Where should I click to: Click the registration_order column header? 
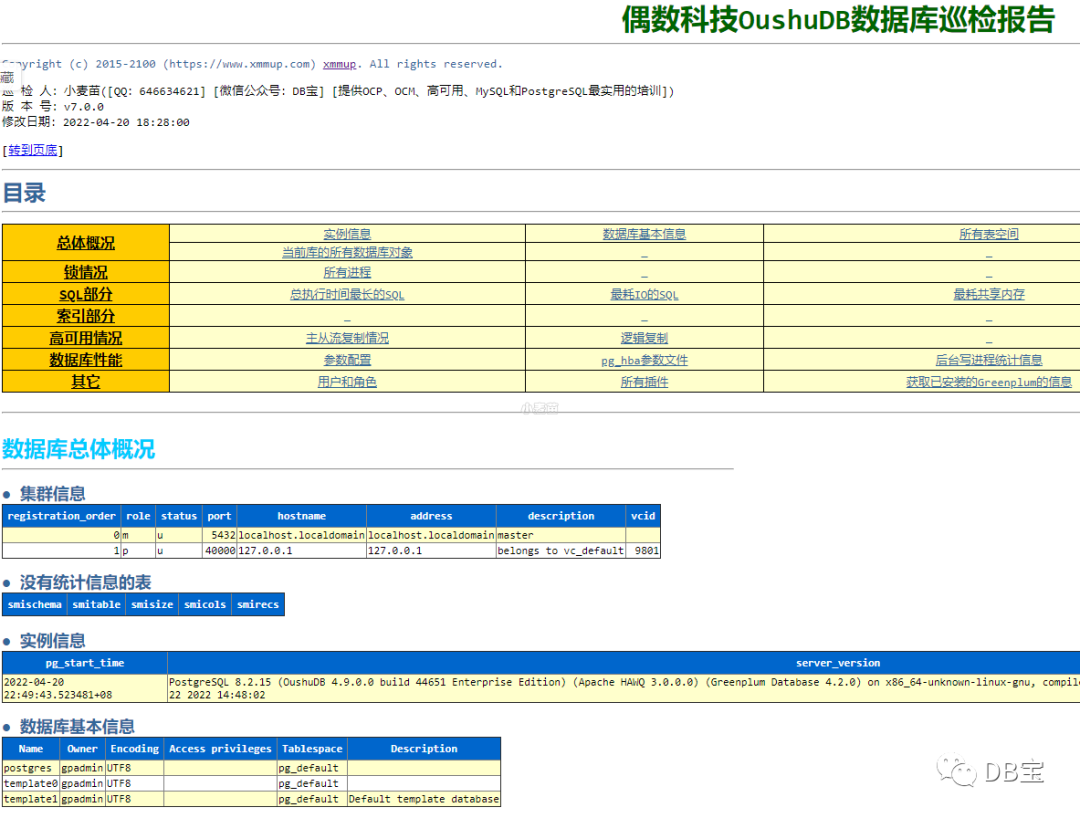tap(61, 516)
